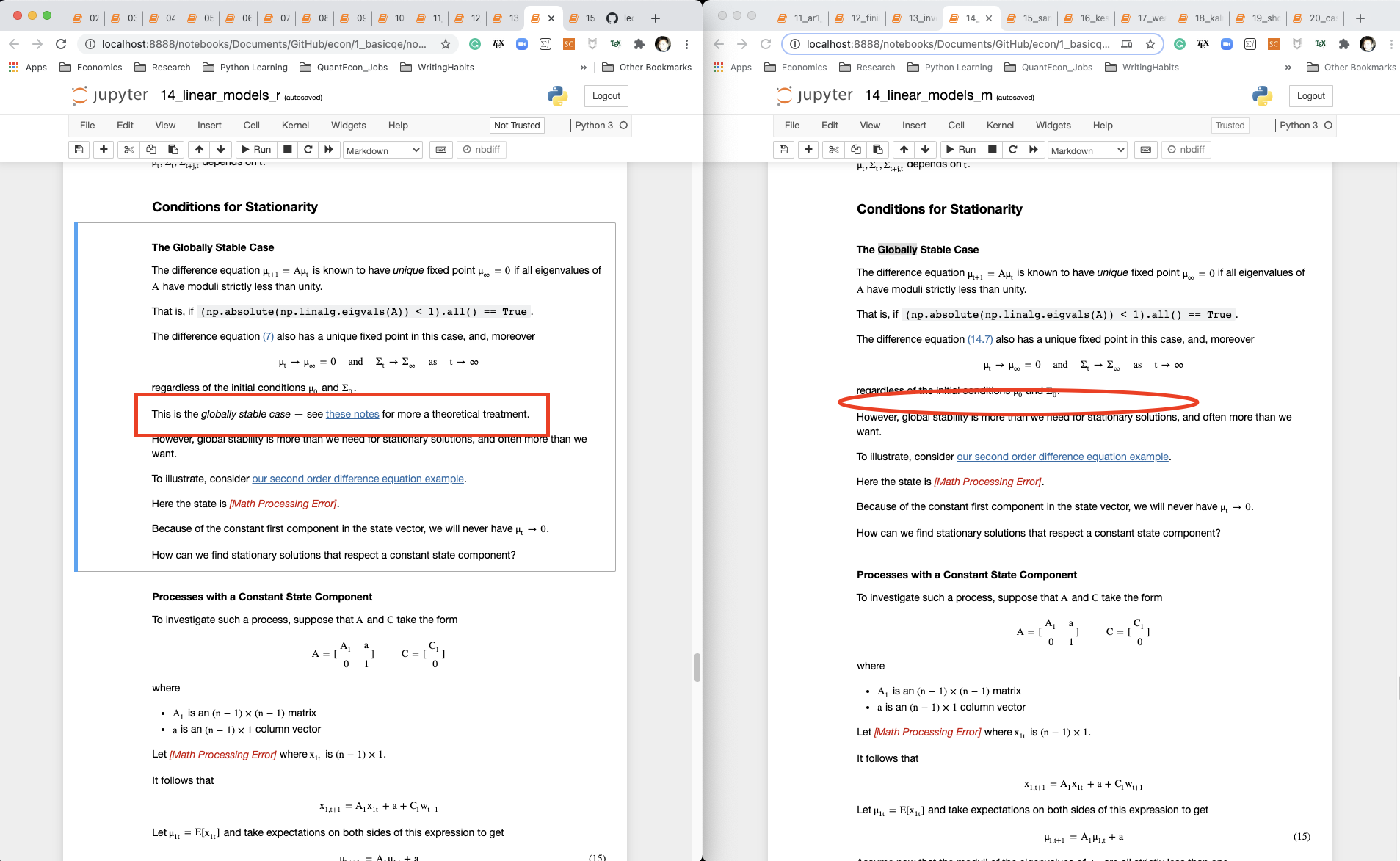This screenshot has height=861, width=1400.
Task: Click notebook title 14_linear_models_m
Action: (x=929, y=95)
